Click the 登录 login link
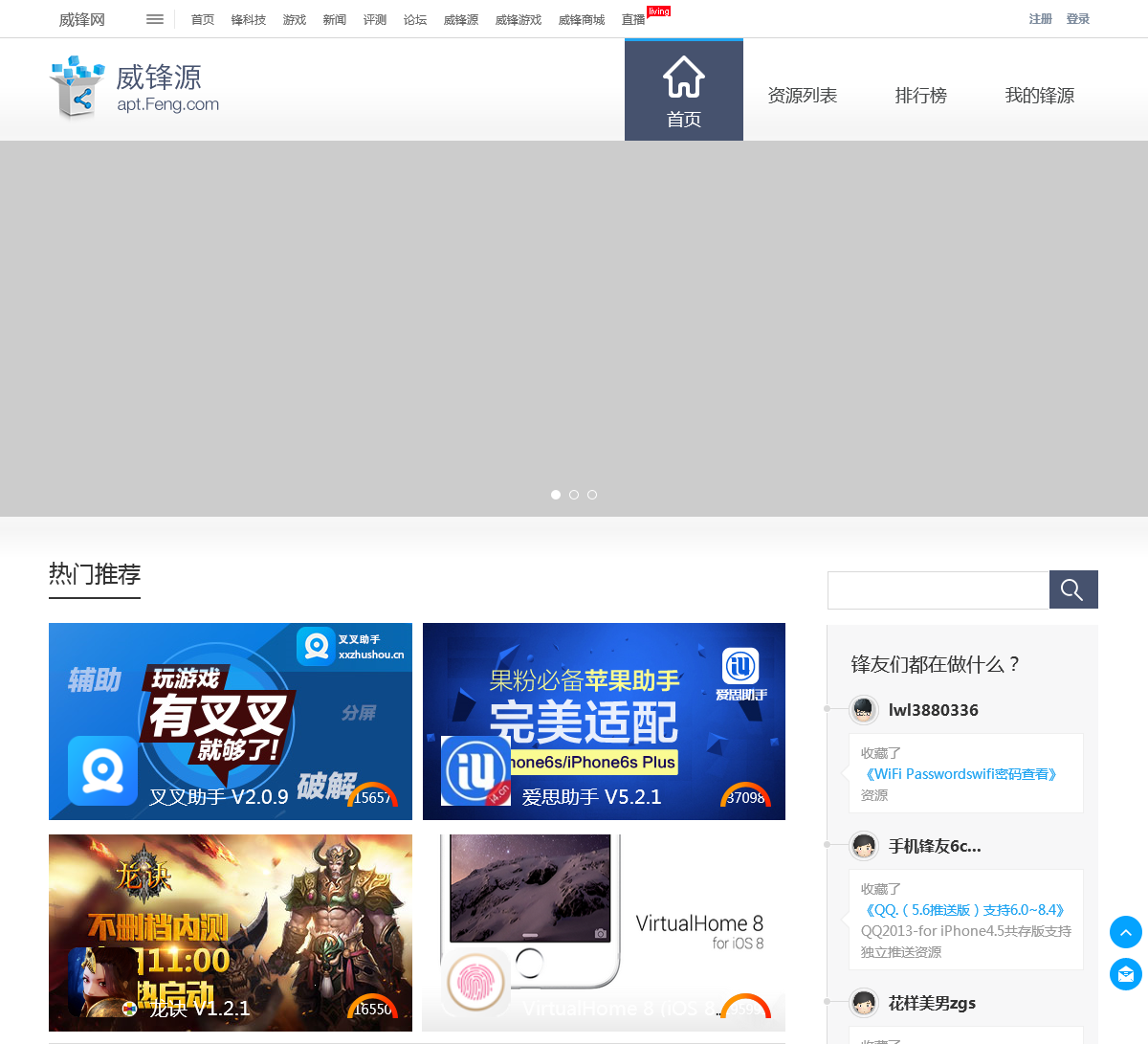The width and height of the screenshot is (1148, 1044). pos(1078,18)
